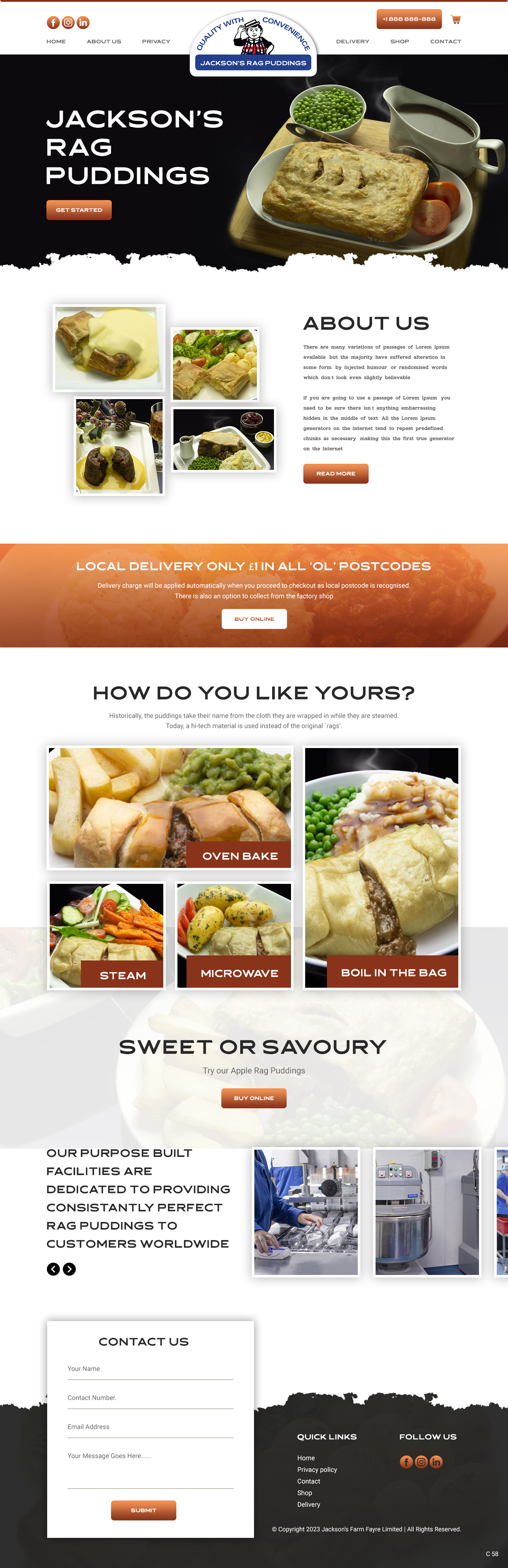Open the LinkedIn icon in the header
Image resolution: width=508 pixels, height=1568 pixels.
tap(83, 23)
